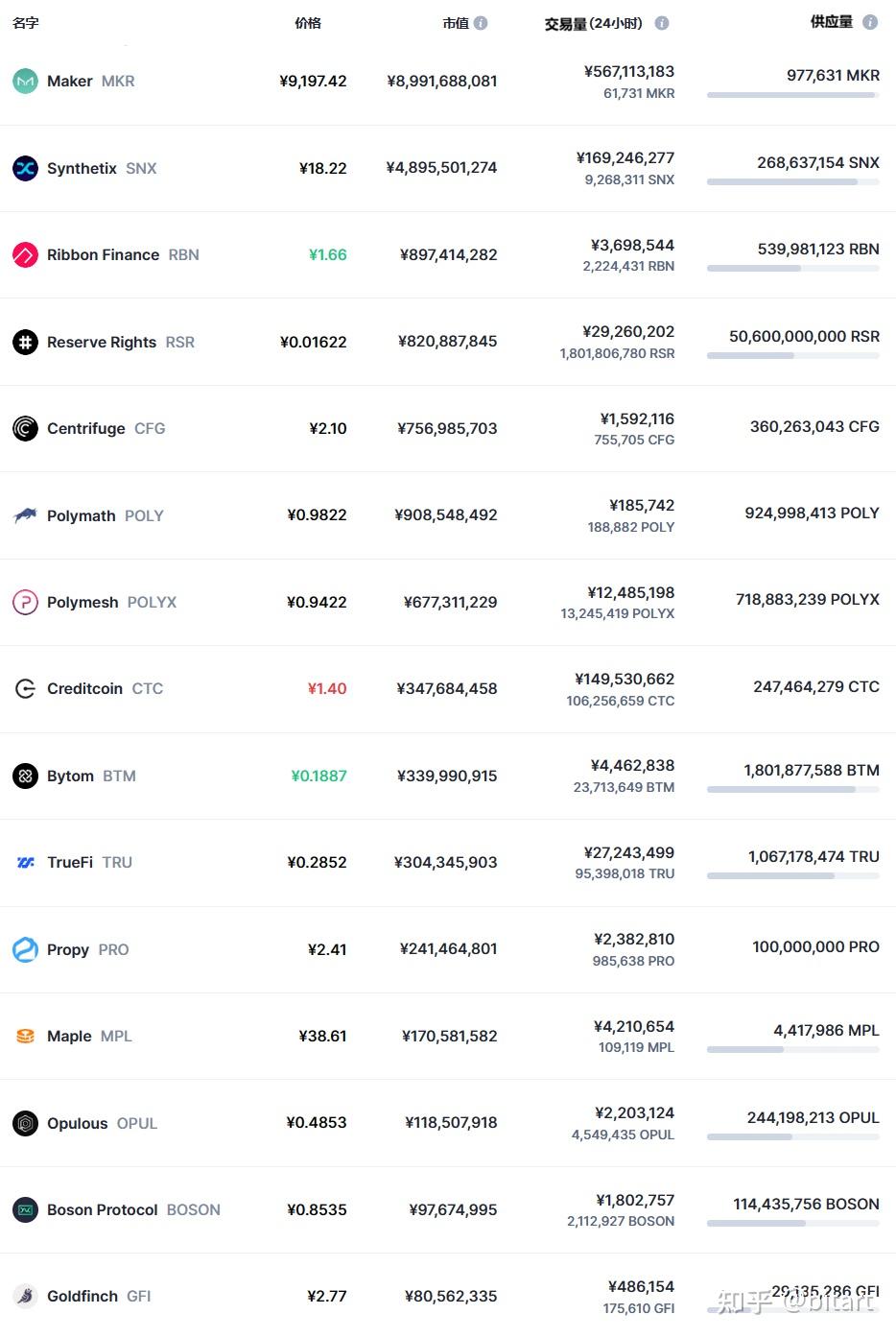Open the TrueFi coin detail link
Image resolution: width=896 pixels, height=1338 pixels.
click(x=69, y=862)
